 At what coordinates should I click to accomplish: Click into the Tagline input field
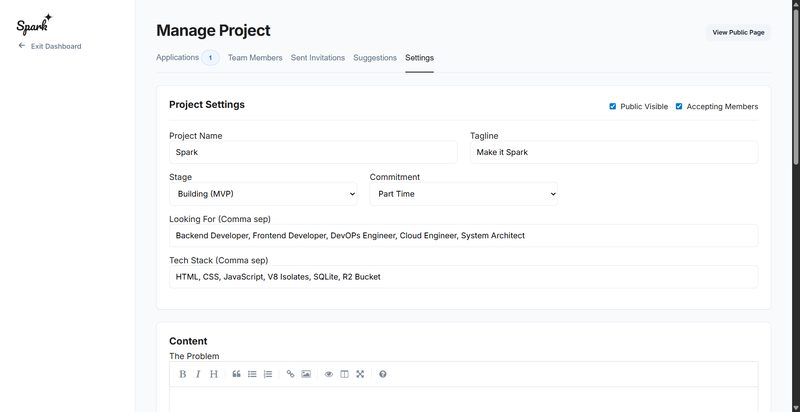tap(613, 152)
